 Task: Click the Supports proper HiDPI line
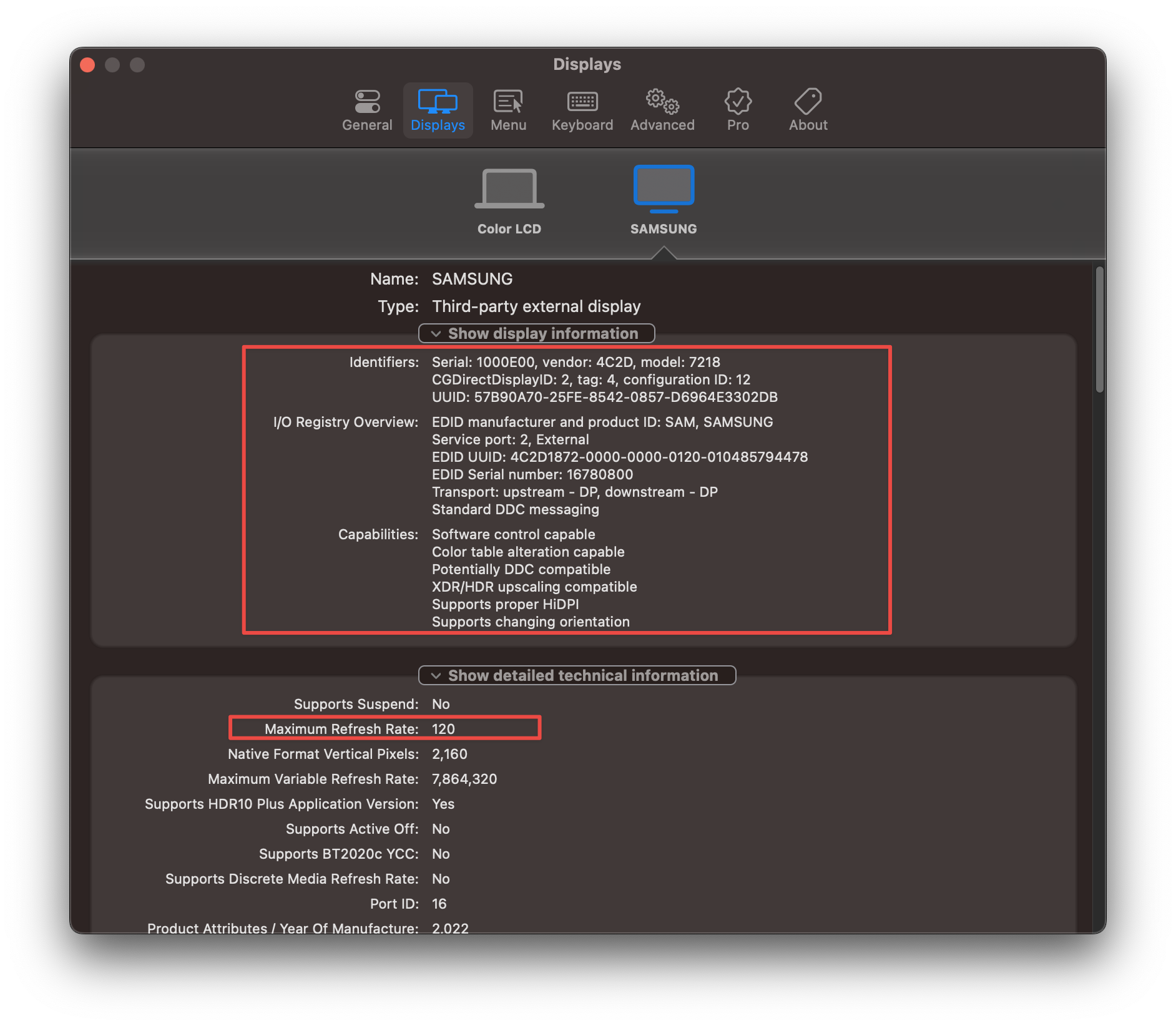(506, 604)
